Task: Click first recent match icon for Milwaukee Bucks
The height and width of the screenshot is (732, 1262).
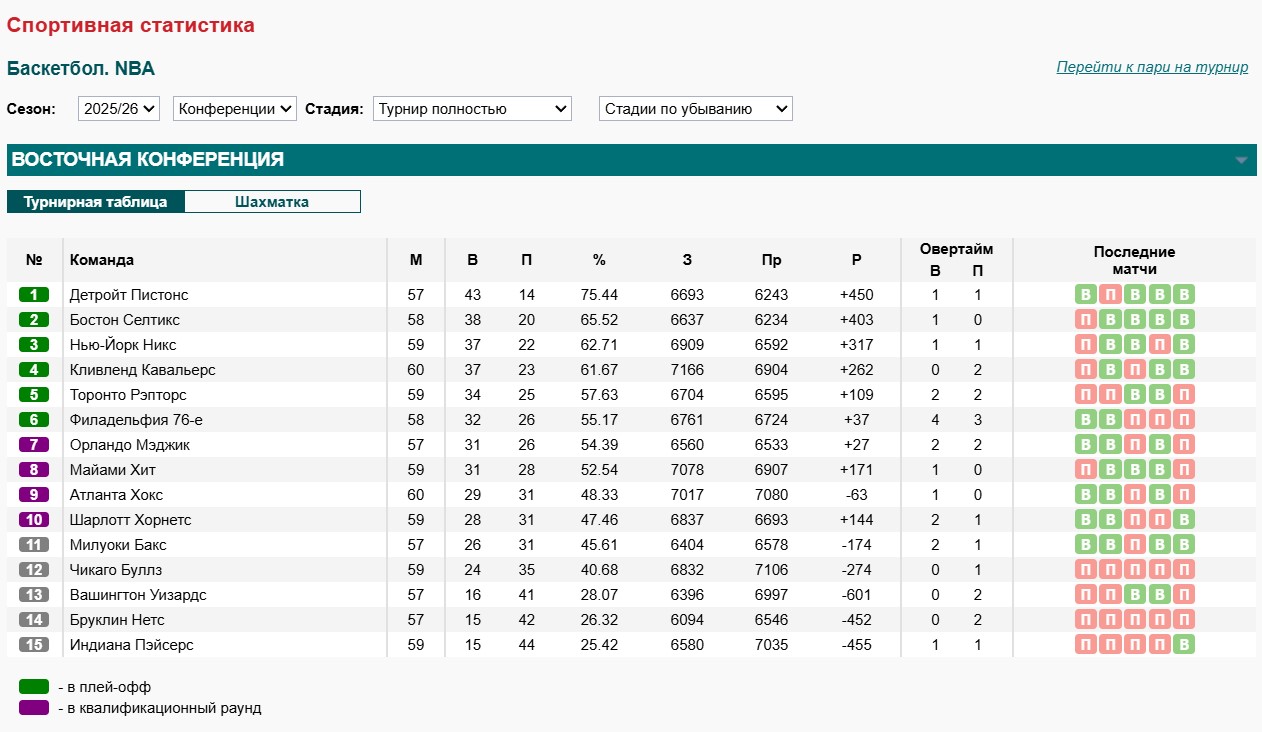Action: click(1085, 545)
